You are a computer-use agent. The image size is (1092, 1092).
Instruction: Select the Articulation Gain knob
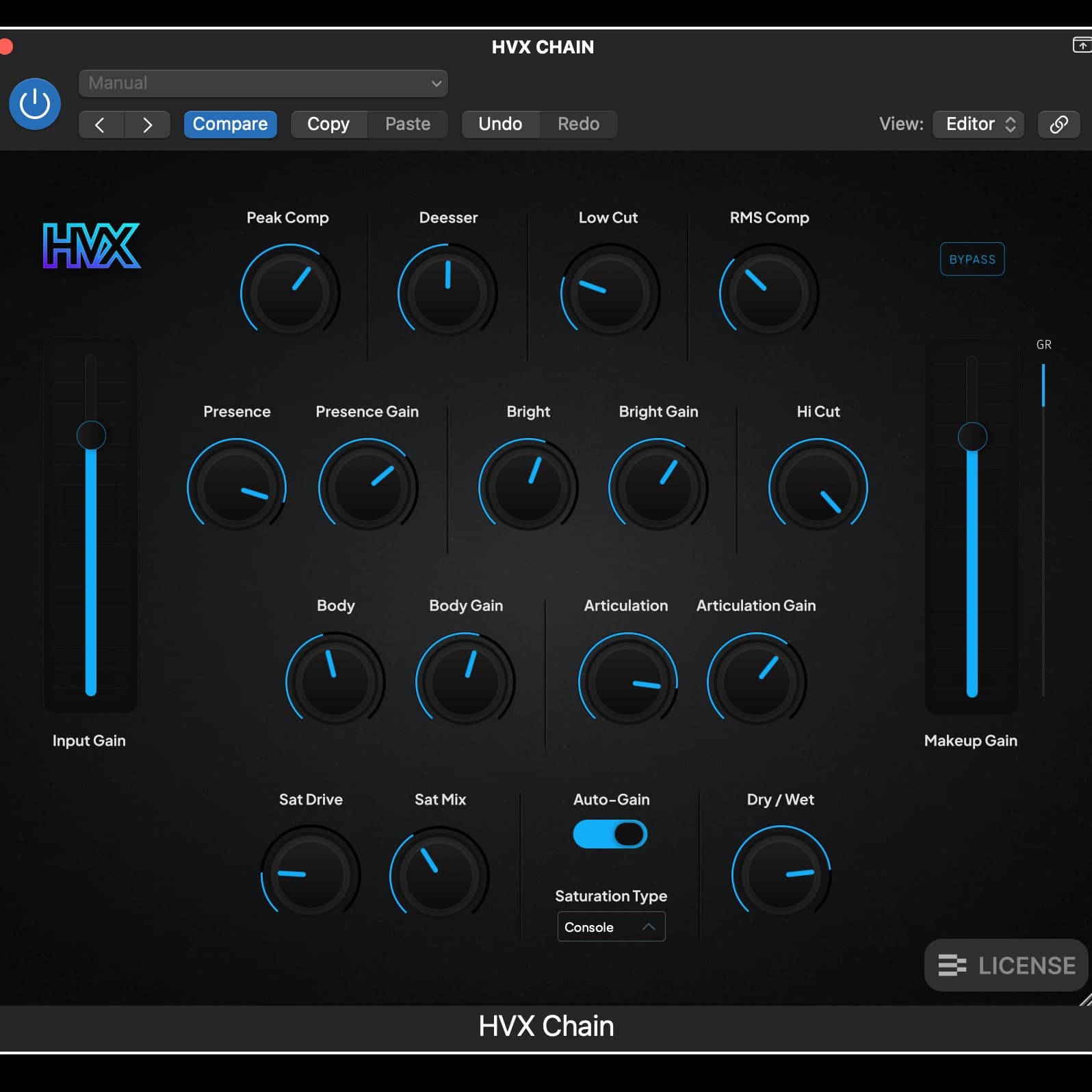[x=757, y=681]
